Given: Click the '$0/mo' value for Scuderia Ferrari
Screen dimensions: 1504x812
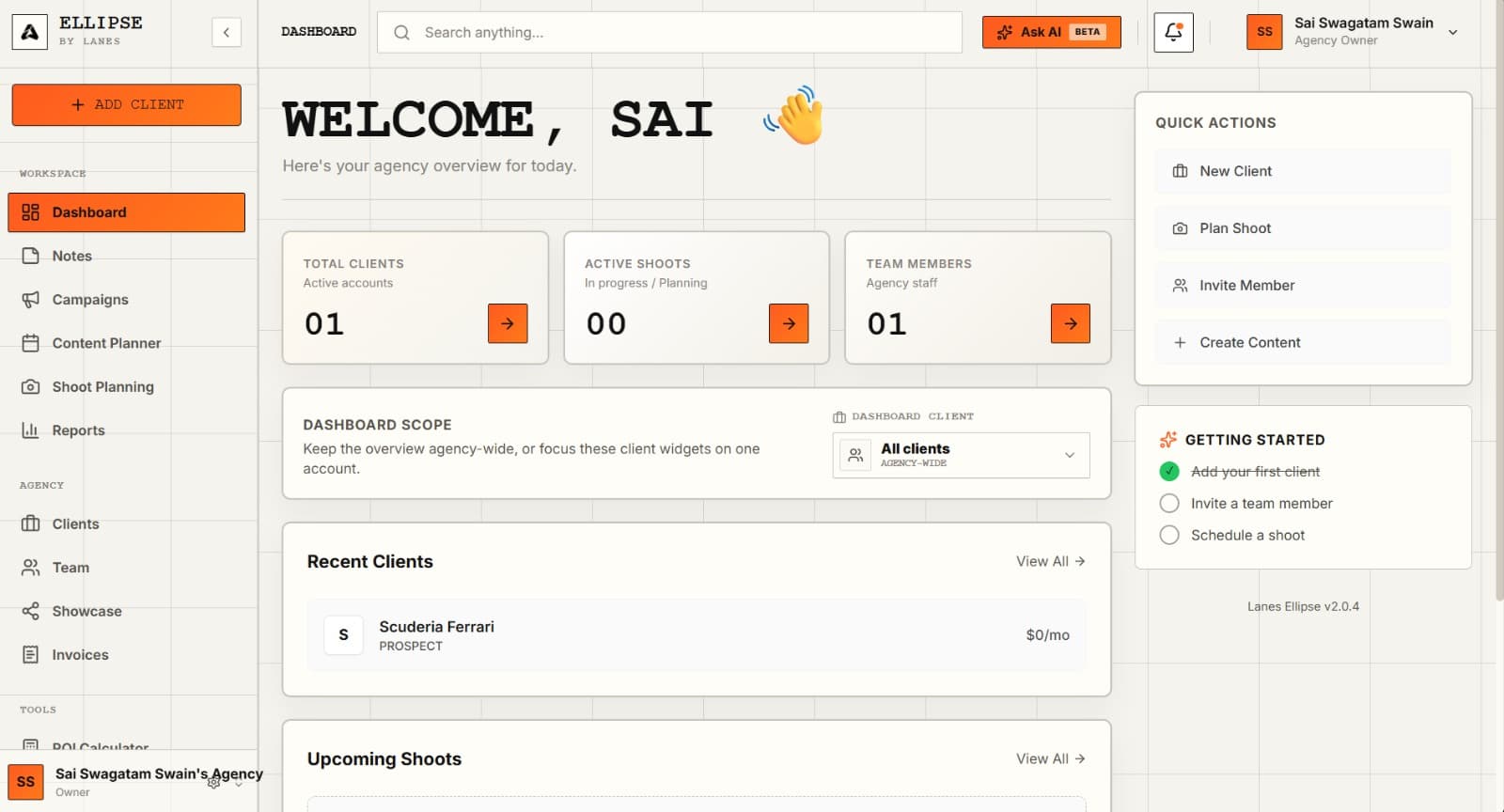Looking at the screenshot, I should pyautogui.click(x=1047, y=635).
